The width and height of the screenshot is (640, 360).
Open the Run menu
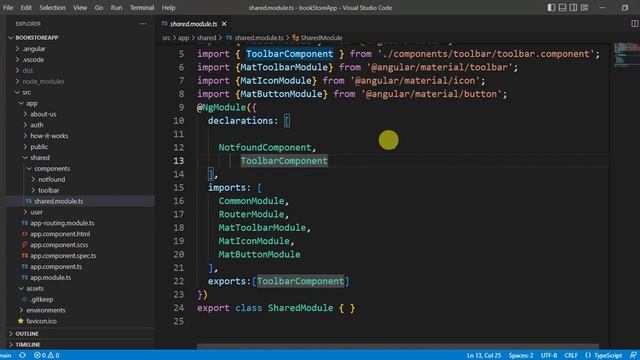click(x=116, y=7)
